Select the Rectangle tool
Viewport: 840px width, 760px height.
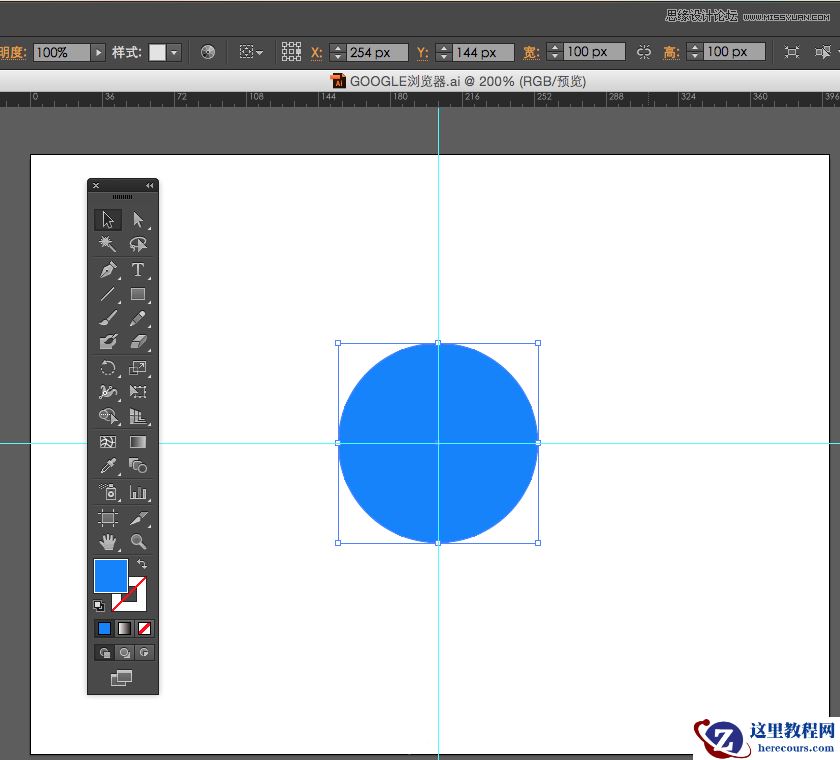click(x=137, y=294)
